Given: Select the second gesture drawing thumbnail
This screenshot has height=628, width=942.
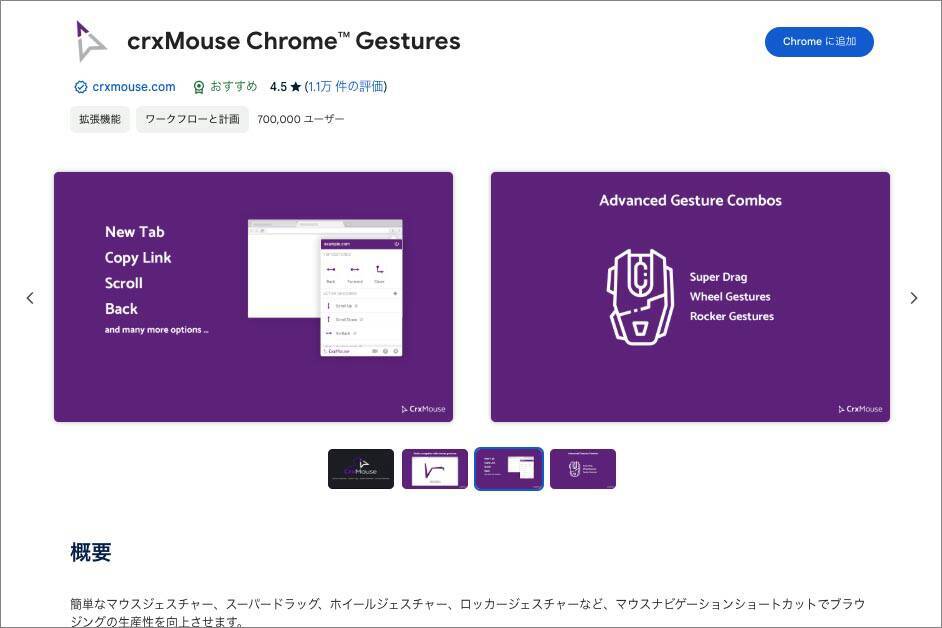Looking at the screenshot, I should click(x=435, y=469).
